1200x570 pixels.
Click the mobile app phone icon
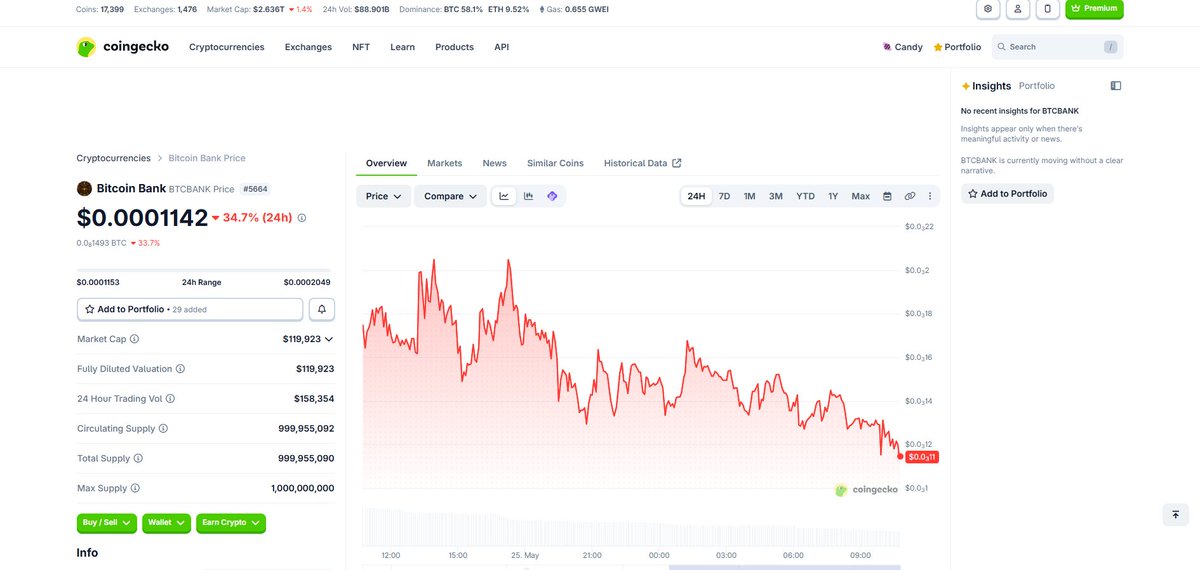pos(1047,9)
